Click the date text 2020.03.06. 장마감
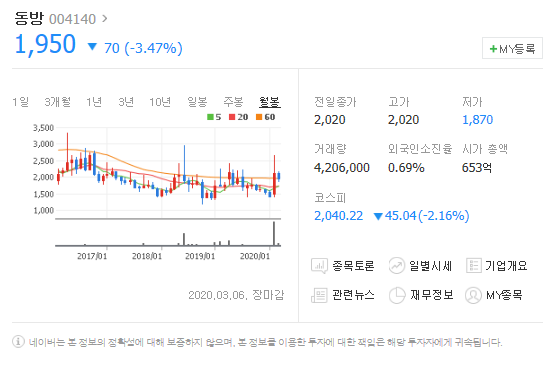 236,295
